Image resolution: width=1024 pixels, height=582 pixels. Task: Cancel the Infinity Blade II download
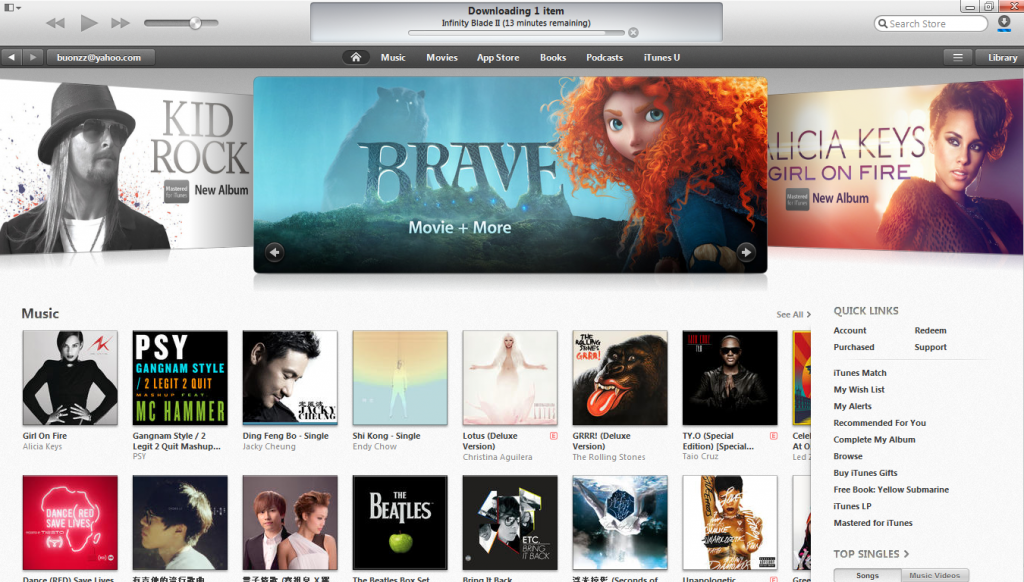pos(633,33)
